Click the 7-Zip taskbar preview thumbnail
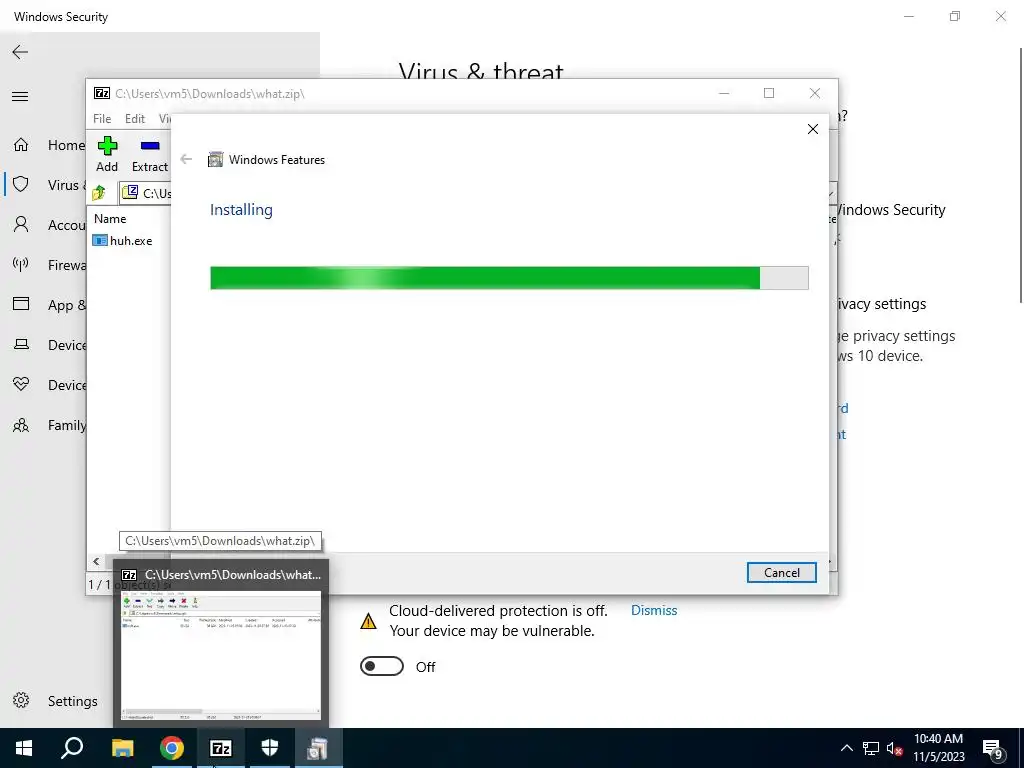The image size is (1024, 768). (221, 655)
